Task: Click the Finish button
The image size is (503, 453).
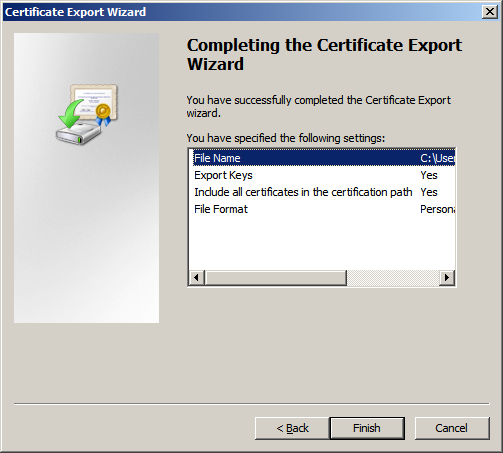Action: coord(367,428)
